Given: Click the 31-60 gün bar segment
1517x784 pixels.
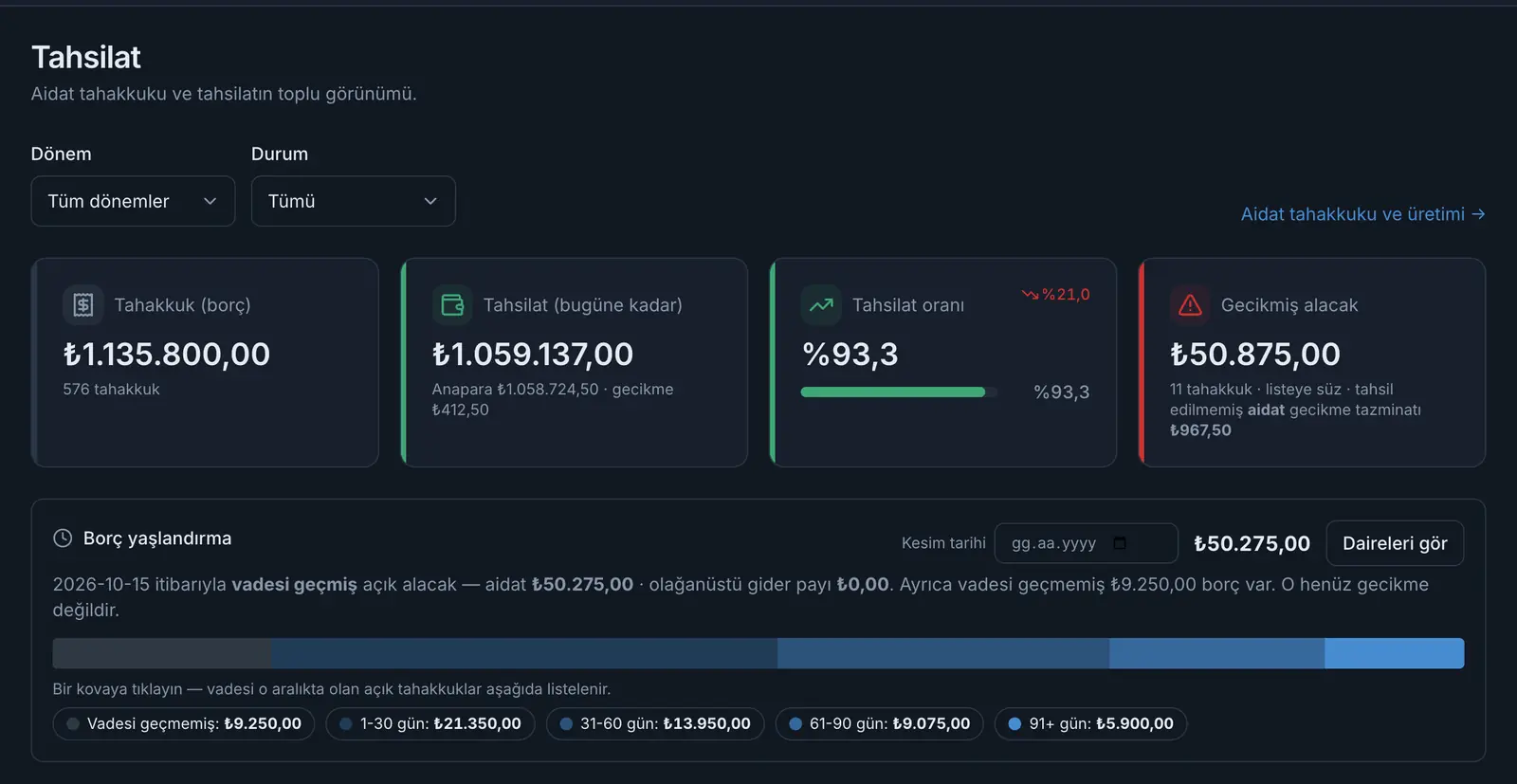Looking at the screenshot, I should point(943,653).
